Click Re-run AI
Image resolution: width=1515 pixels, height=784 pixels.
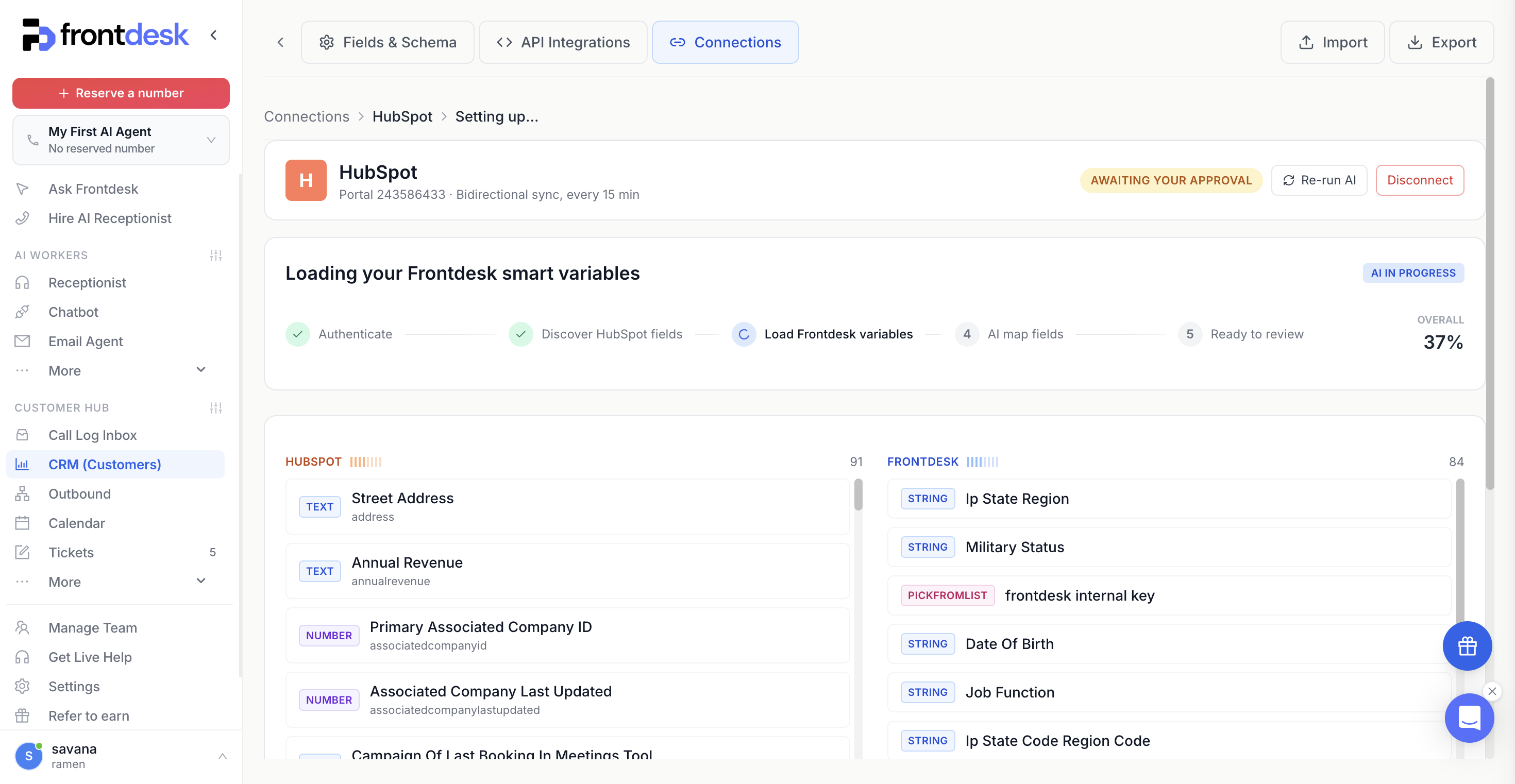(x=1319, y=180)
